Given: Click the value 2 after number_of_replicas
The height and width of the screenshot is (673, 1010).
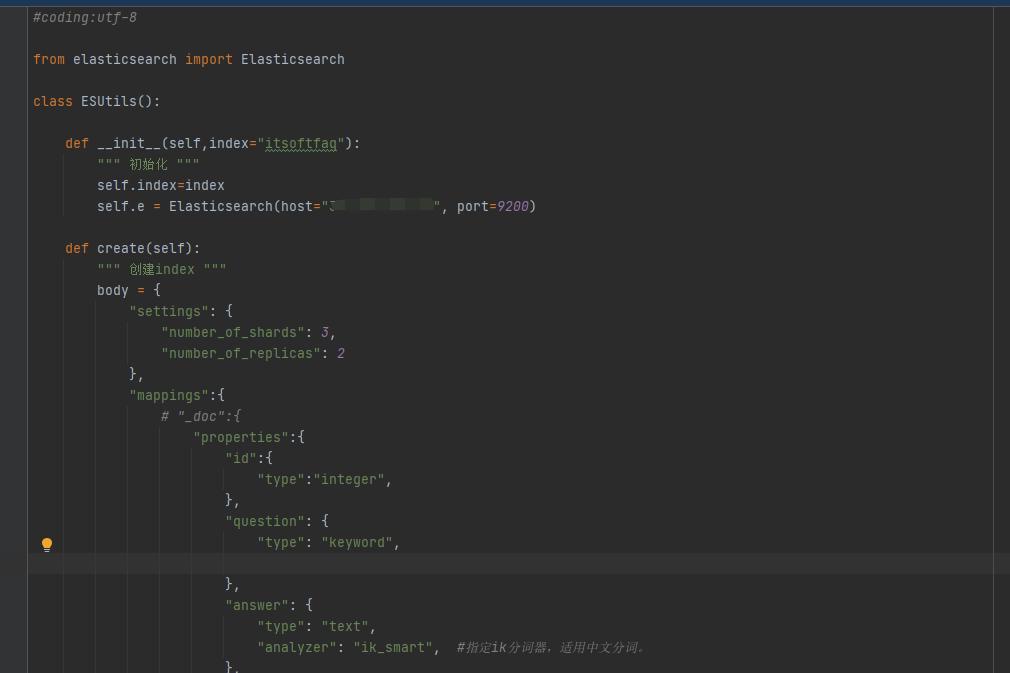Looking at the screenshot, I should click(341, 354).
